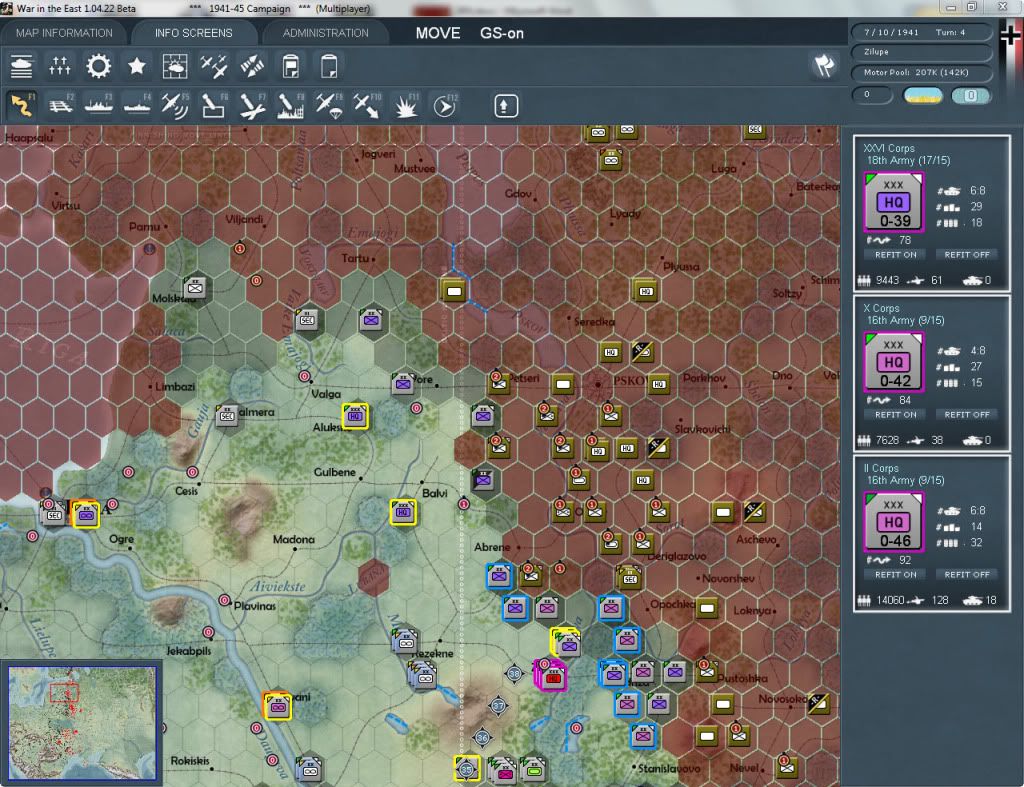Select II Corps HQ 0-46 counter

point(893,522)
